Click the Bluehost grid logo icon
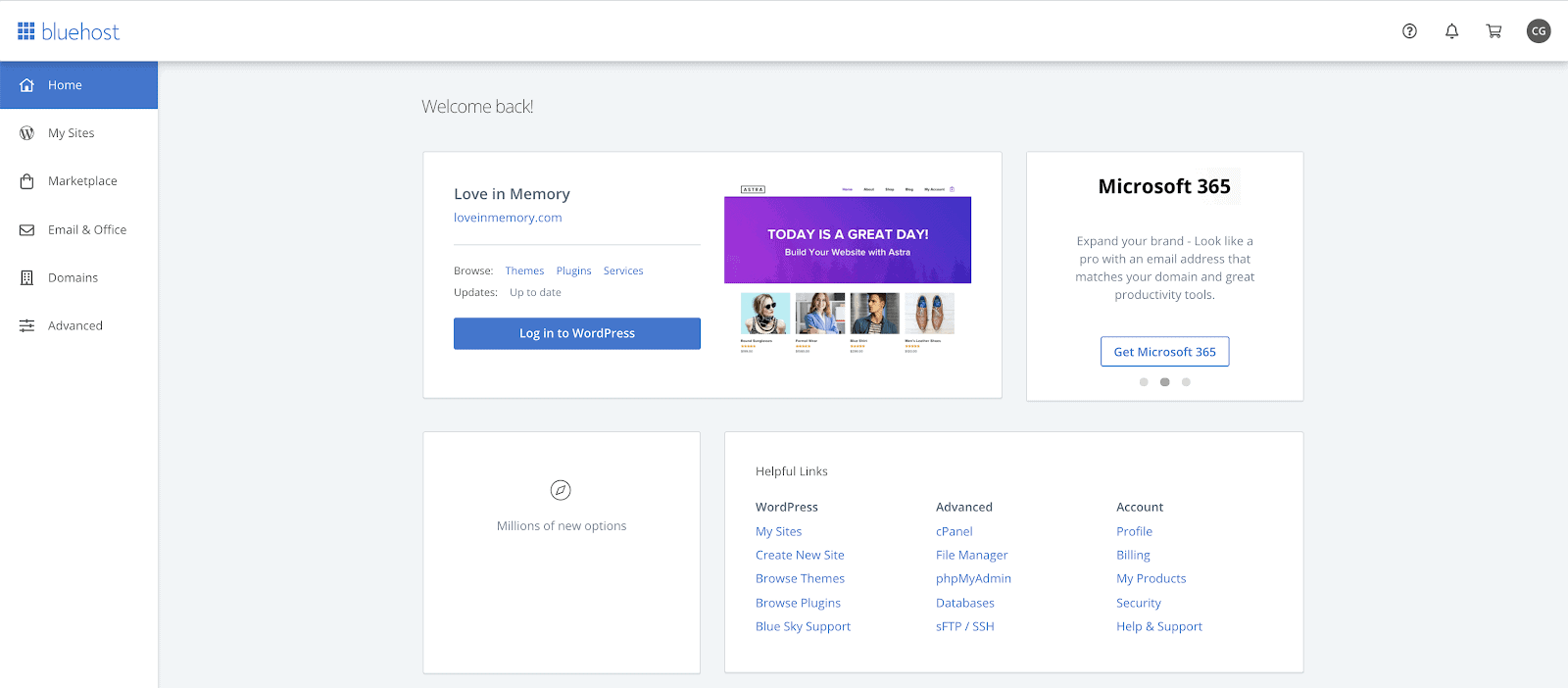Viewport: 1568px width, 688px height. pos(26,31)
